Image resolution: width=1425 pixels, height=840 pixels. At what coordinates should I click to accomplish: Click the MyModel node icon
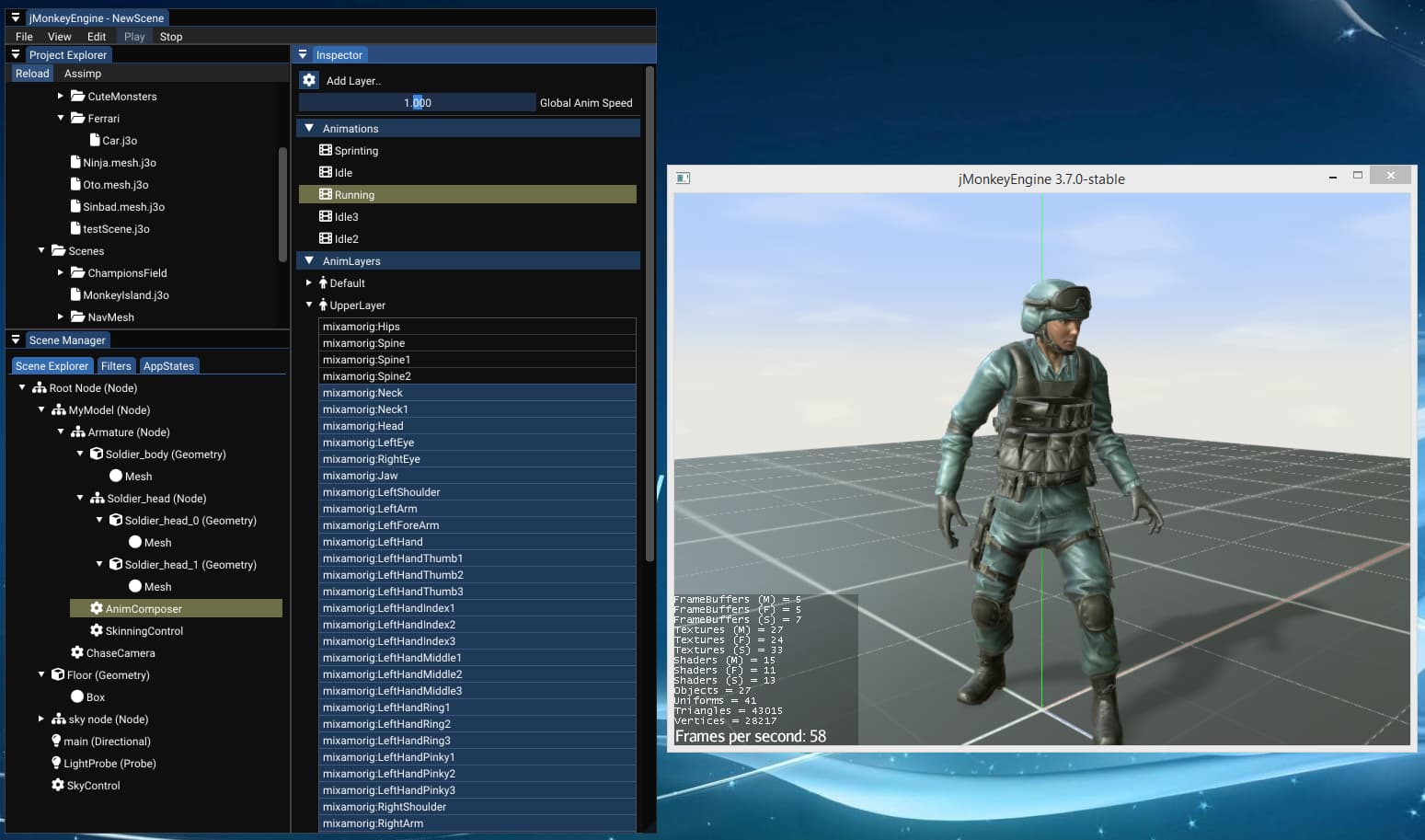point(59,409)
